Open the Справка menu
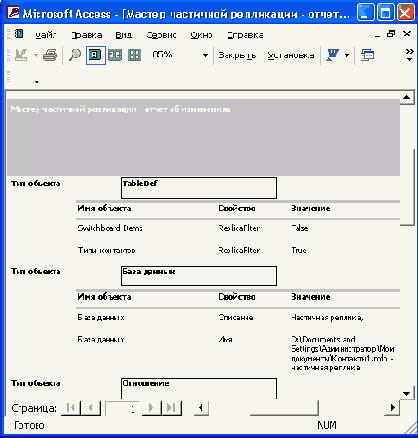Viewport: 418px width, 438px height. 245,35
